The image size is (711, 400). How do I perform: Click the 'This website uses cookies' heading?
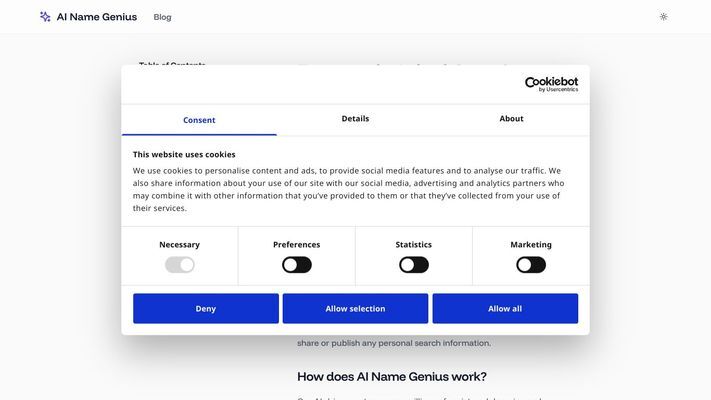[x=184, y=154]
